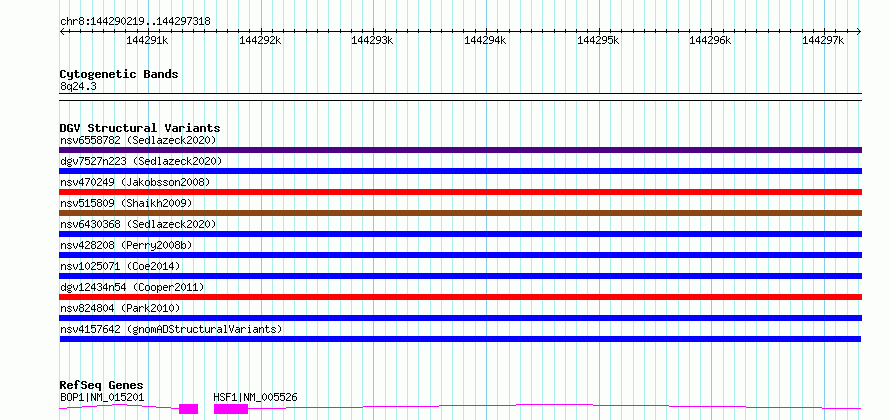The image size is (890, 420).
Task: Open the nsv4157642 (gnomADStructuralVariants) label
Action: click(171, 329)
